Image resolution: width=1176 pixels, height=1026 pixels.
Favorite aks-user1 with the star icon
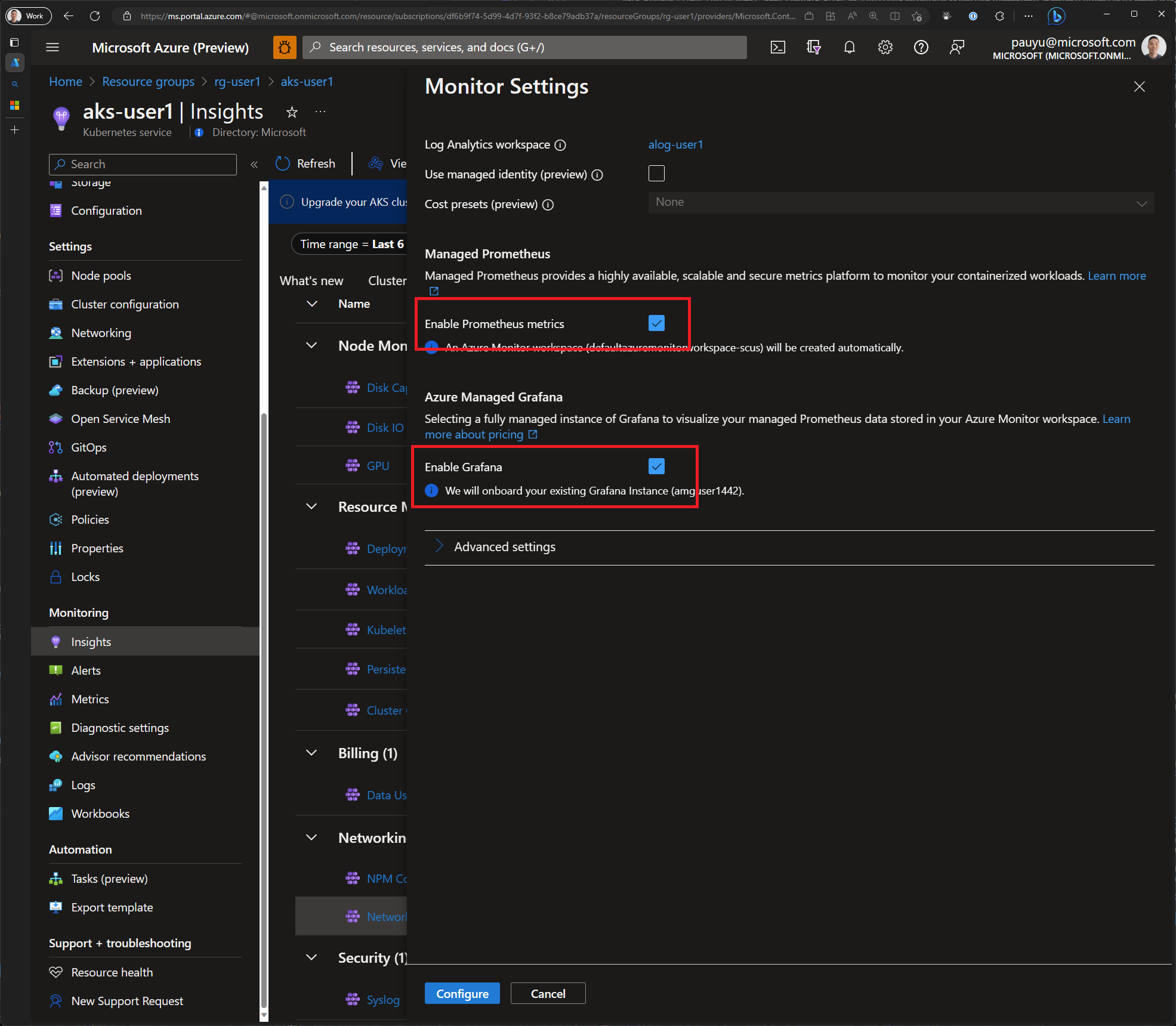pyautogui.click(x=292, y=112)
